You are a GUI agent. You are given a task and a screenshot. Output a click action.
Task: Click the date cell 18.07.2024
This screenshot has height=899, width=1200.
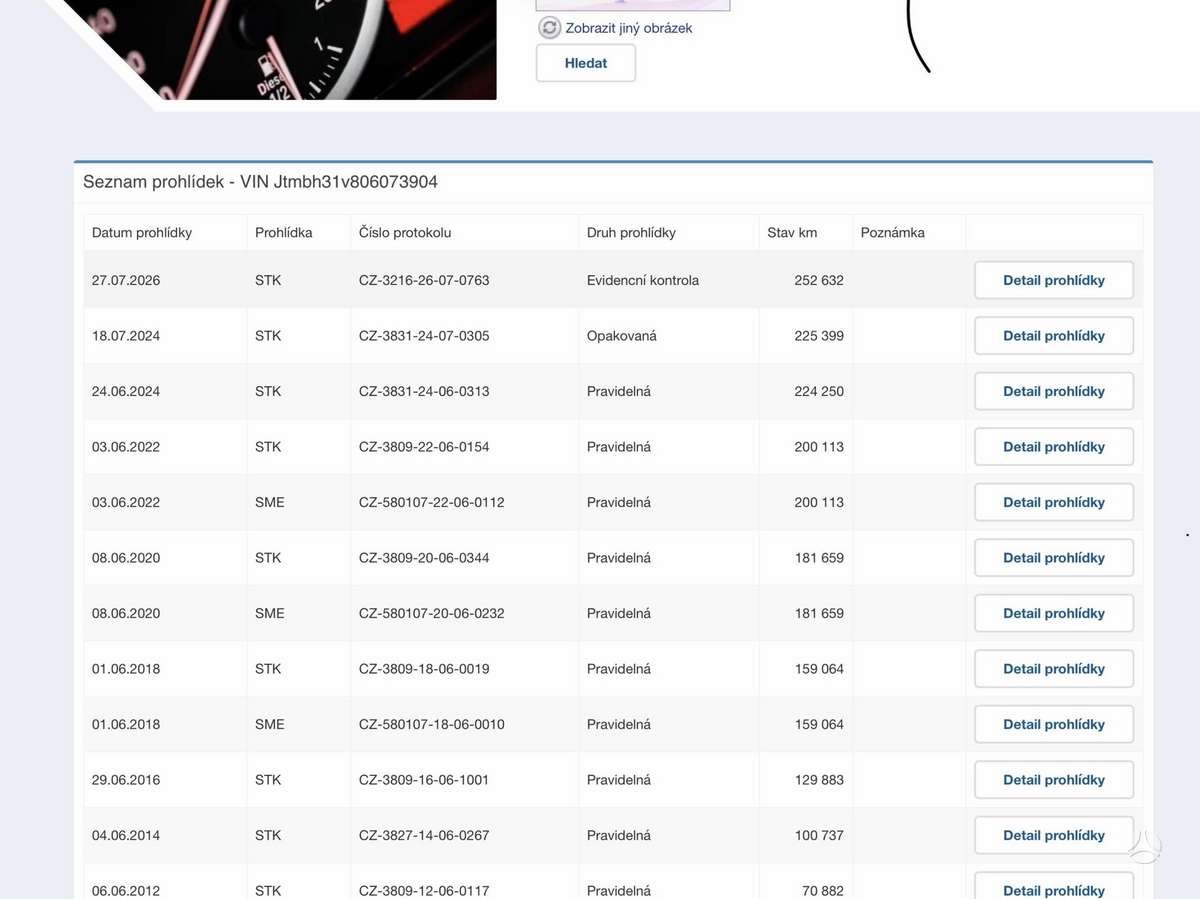126,336
